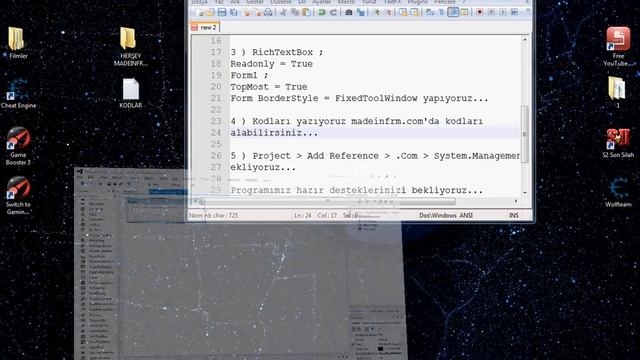Toggle synchronized horizontal scrolling icon
This screenshot has height=360, width=640.
pyautogui.click(x=415, y=12)
